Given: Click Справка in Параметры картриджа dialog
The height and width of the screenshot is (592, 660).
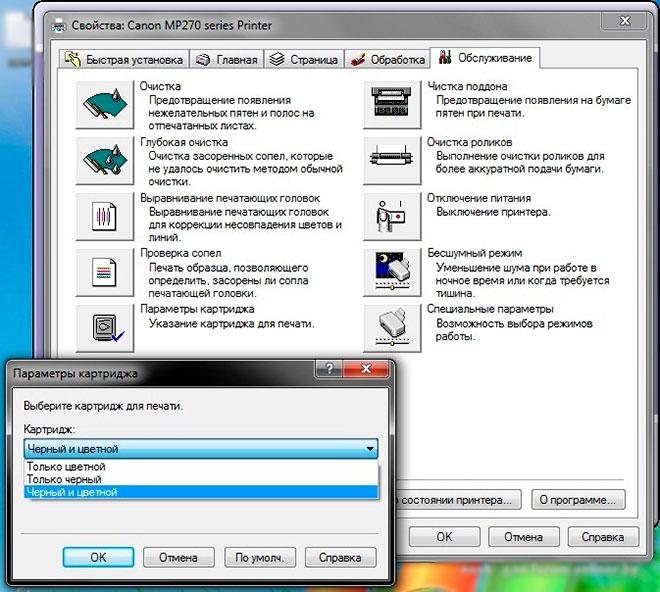Looking at the screenshot, I should click(x=340, y=557).
